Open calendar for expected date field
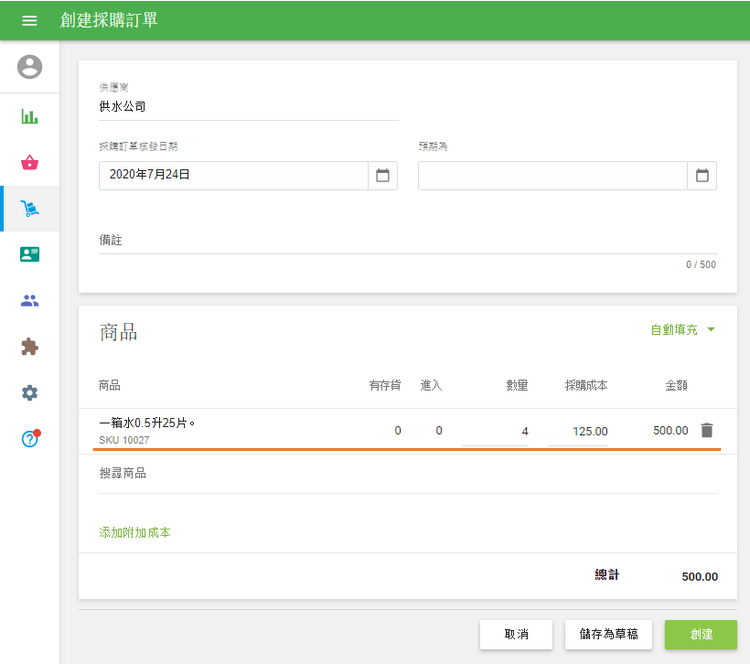 pyautogui.click(x=702, y=175)
